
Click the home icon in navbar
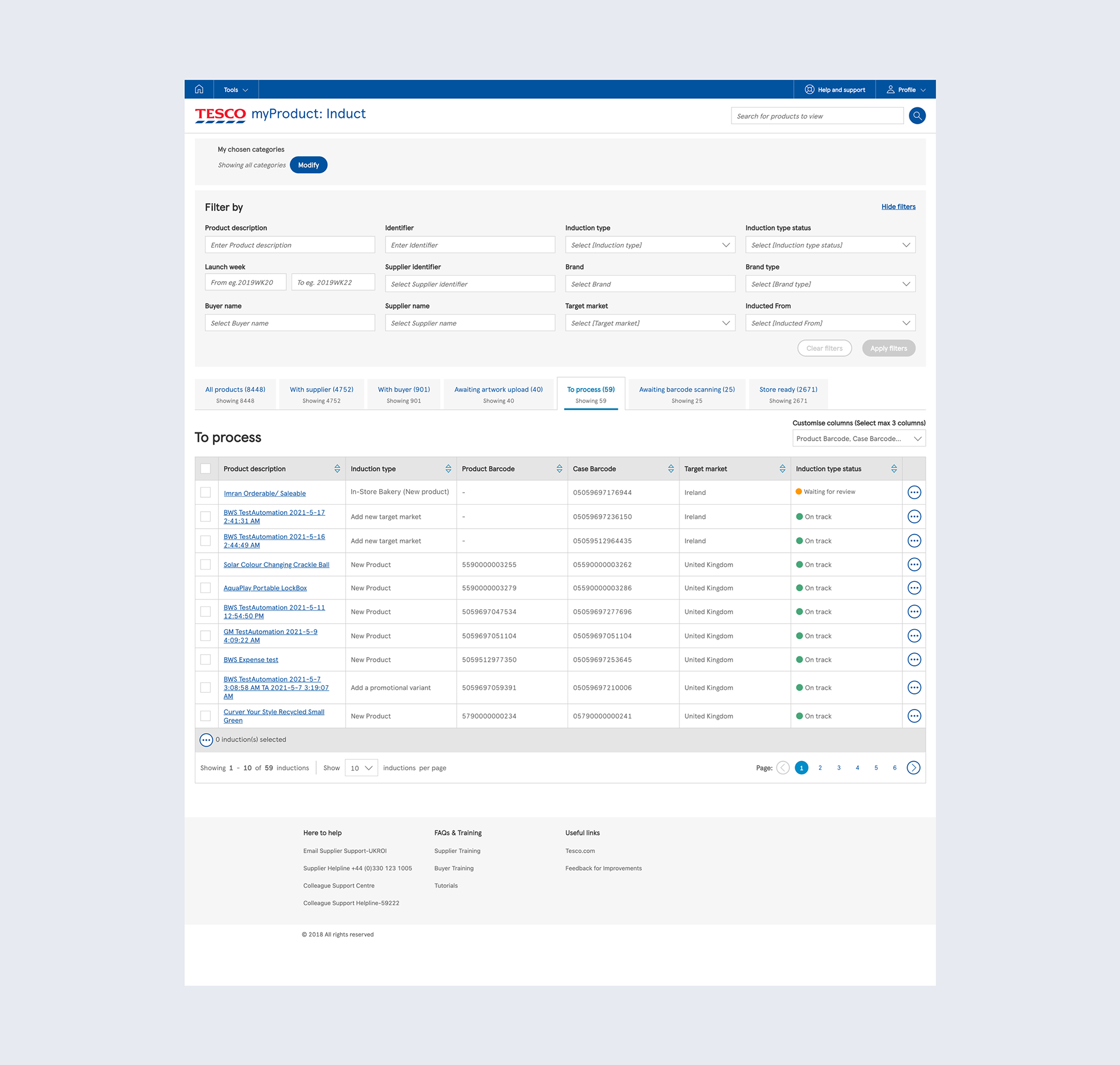[x=199, y=89]
